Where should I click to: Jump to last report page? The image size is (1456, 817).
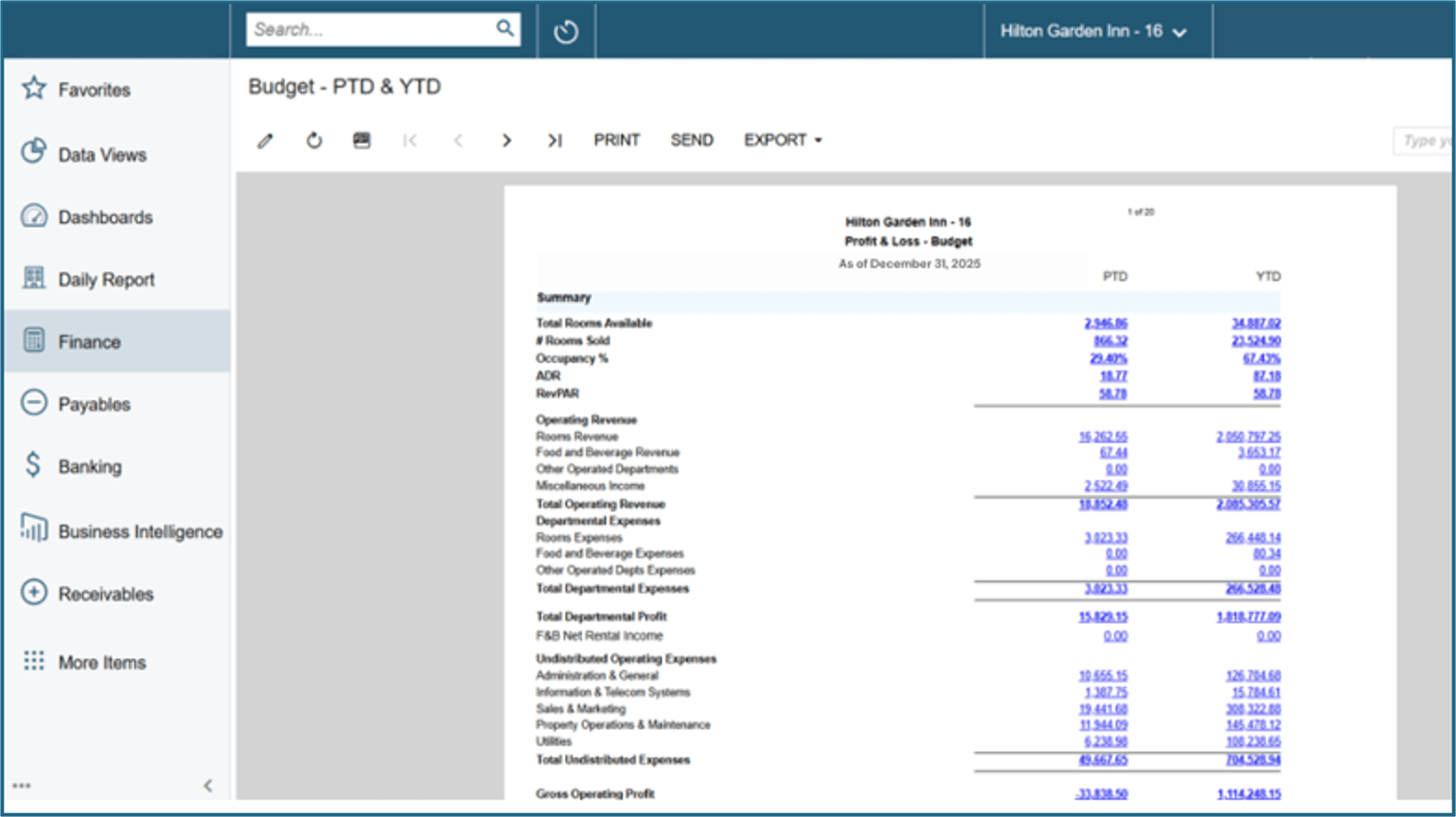tap(554, 140)
